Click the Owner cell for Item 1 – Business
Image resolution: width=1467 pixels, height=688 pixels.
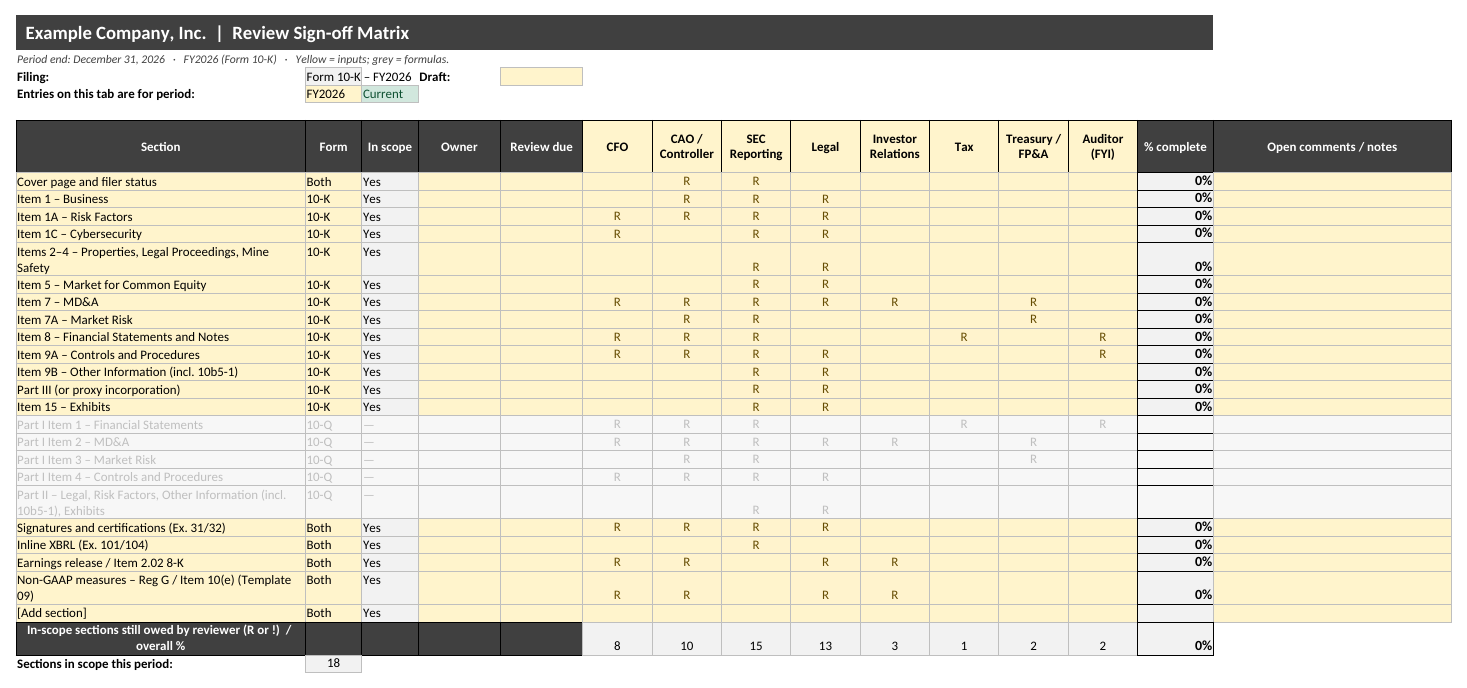(459, 199)
